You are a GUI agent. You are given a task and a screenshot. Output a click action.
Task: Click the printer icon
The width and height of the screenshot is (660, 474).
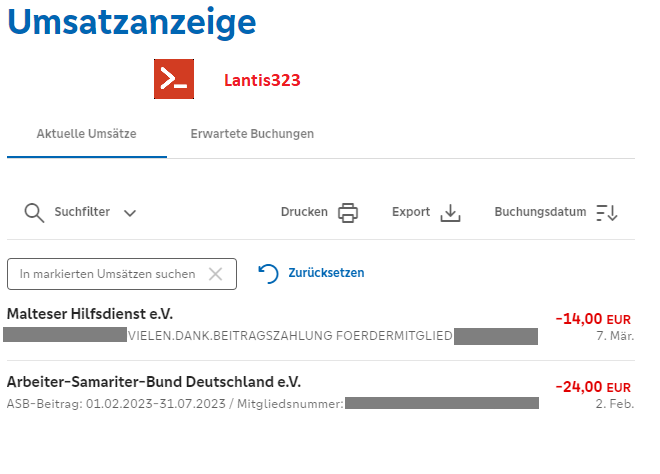348,212
